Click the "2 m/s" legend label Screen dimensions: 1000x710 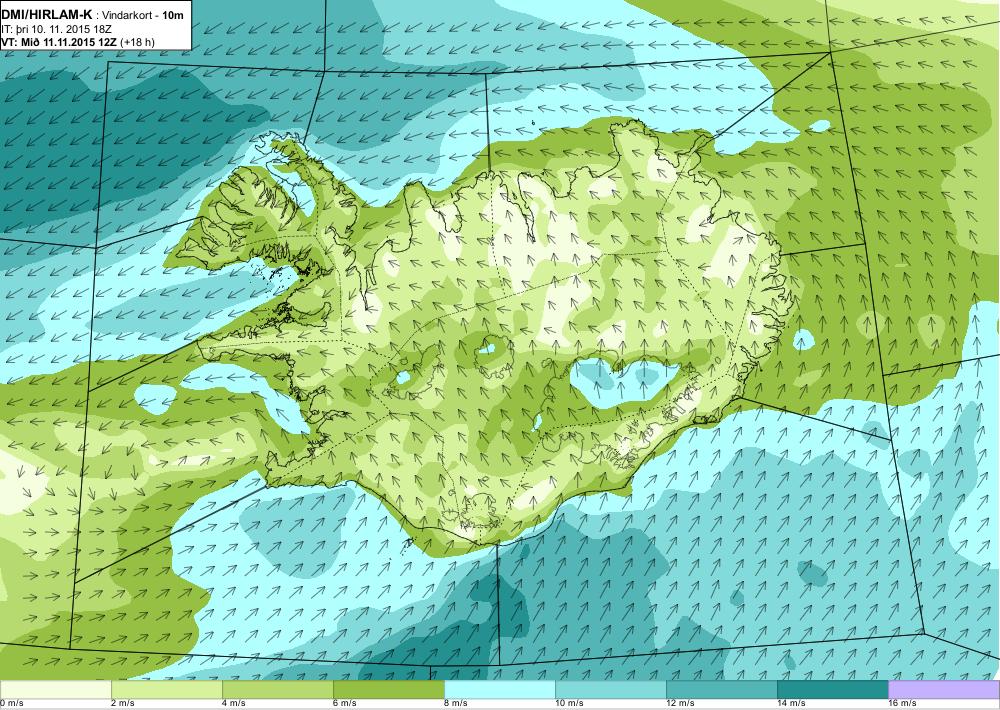click(122, 704)
